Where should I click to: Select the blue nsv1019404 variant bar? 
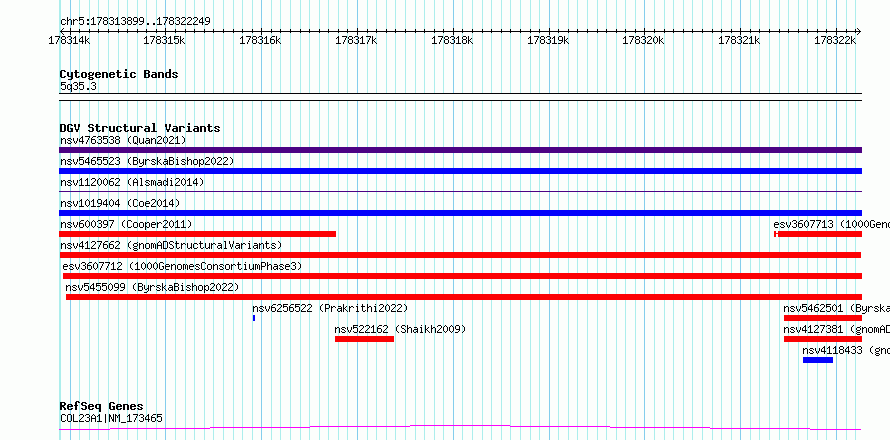[460, 213]
